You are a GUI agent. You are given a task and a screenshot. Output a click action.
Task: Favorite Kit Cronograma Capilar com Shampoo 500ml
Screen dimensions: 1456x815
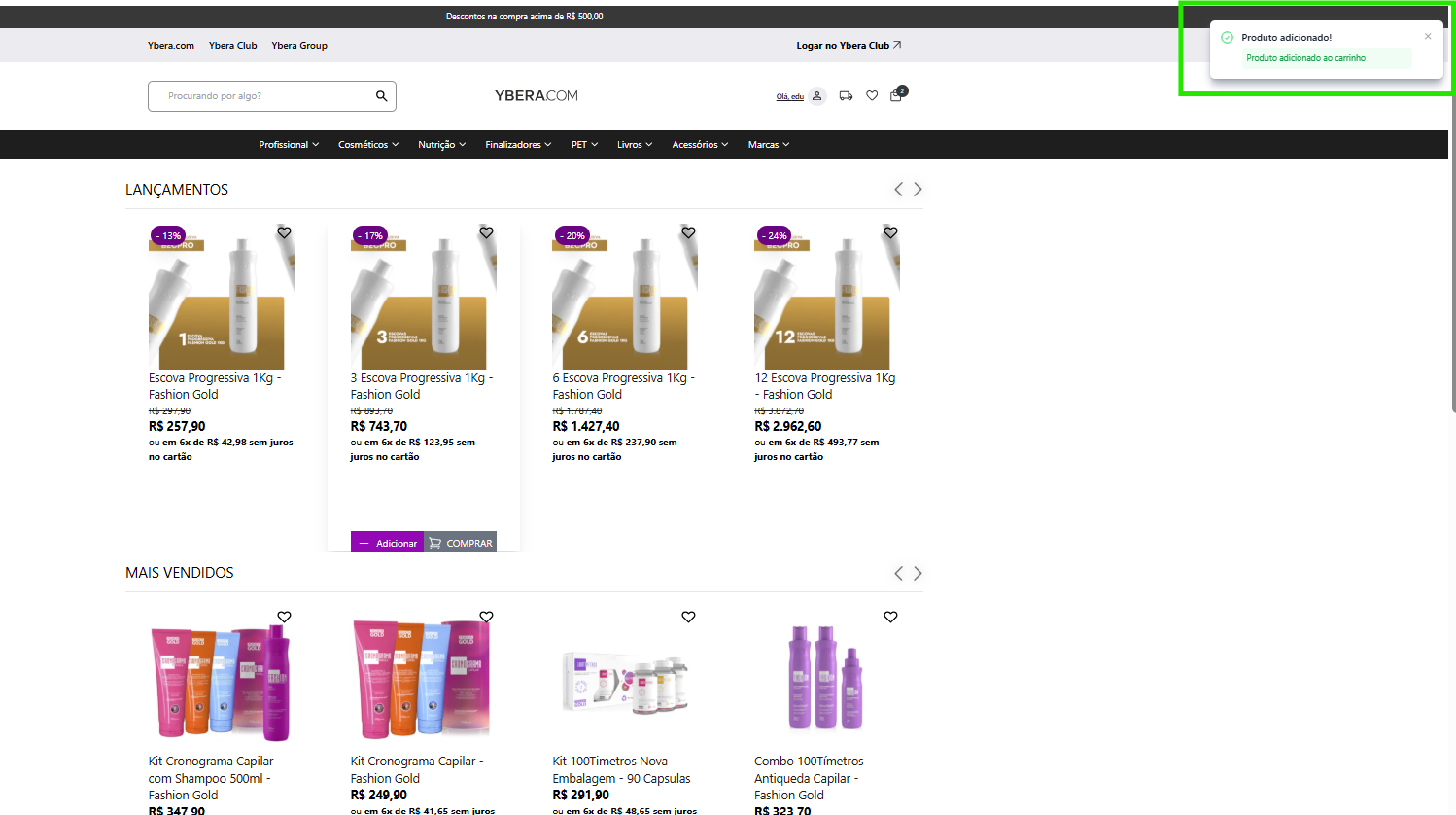[x=284, y=617]
